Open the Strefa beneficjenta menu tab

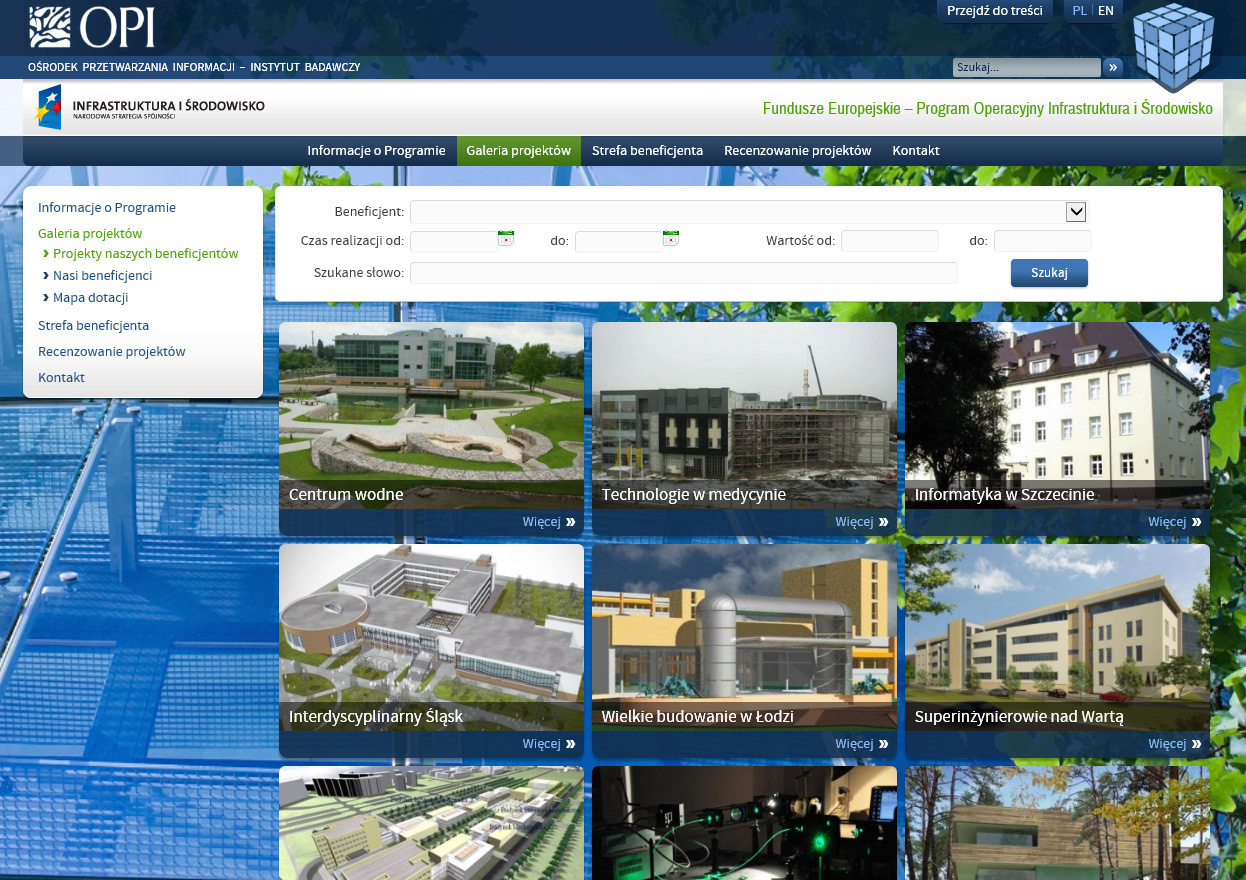647,151
